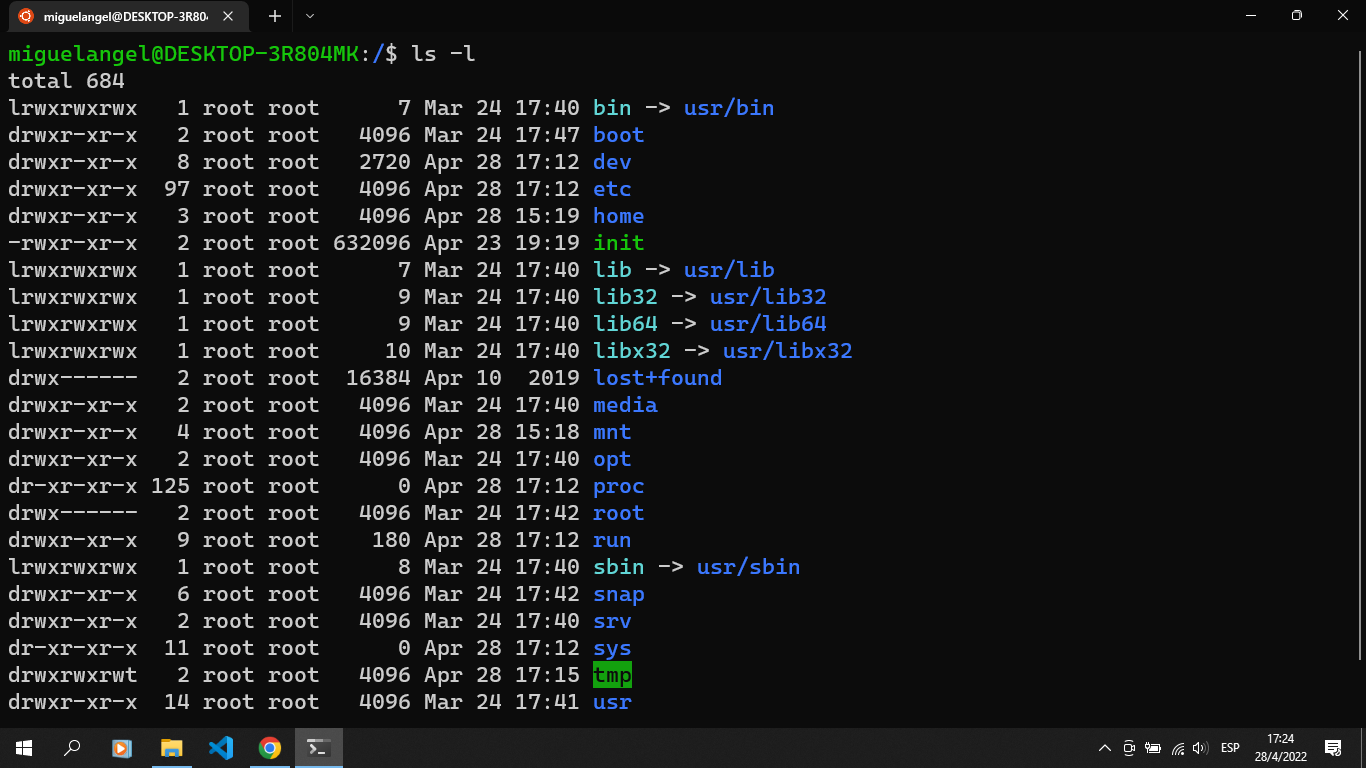The image size is (1366, 768).
Task: Open a new tab with the plus button
Action: 274,16
